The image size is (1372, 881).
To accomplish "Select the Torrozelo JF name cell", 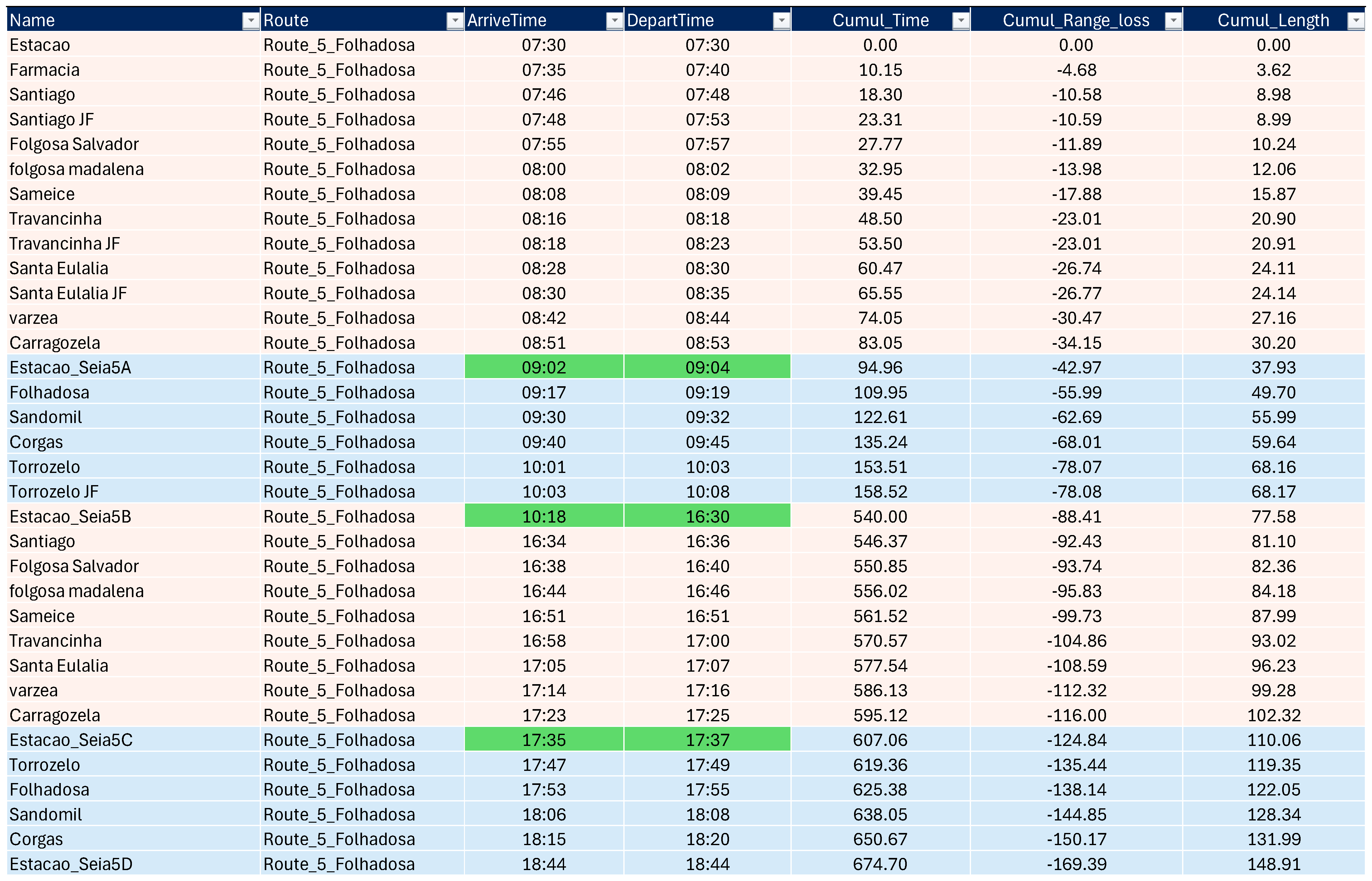I will pyautogui.click(x=54, y=491).
